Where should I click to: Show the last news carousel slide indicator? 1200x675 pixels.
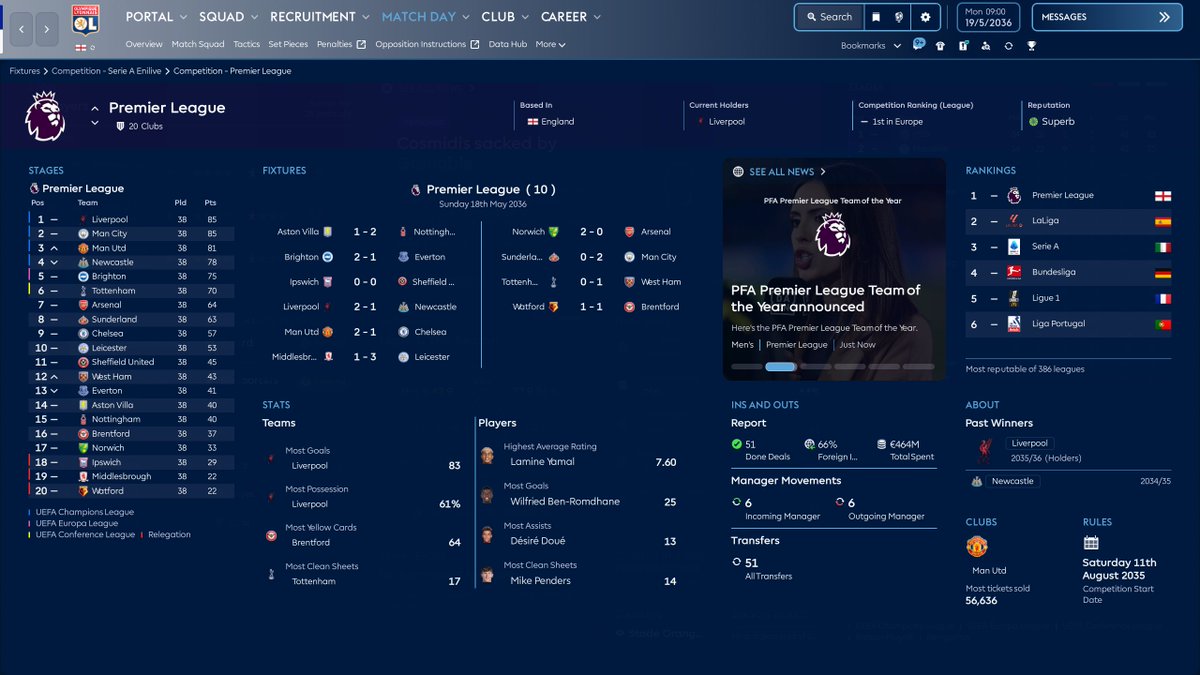click(x=917, y=367)
